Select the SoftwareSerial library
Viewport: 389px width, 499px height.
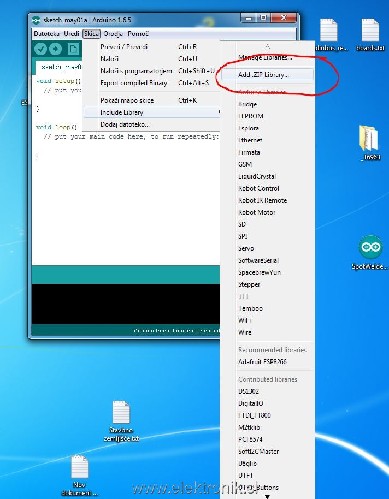point(258,260)
